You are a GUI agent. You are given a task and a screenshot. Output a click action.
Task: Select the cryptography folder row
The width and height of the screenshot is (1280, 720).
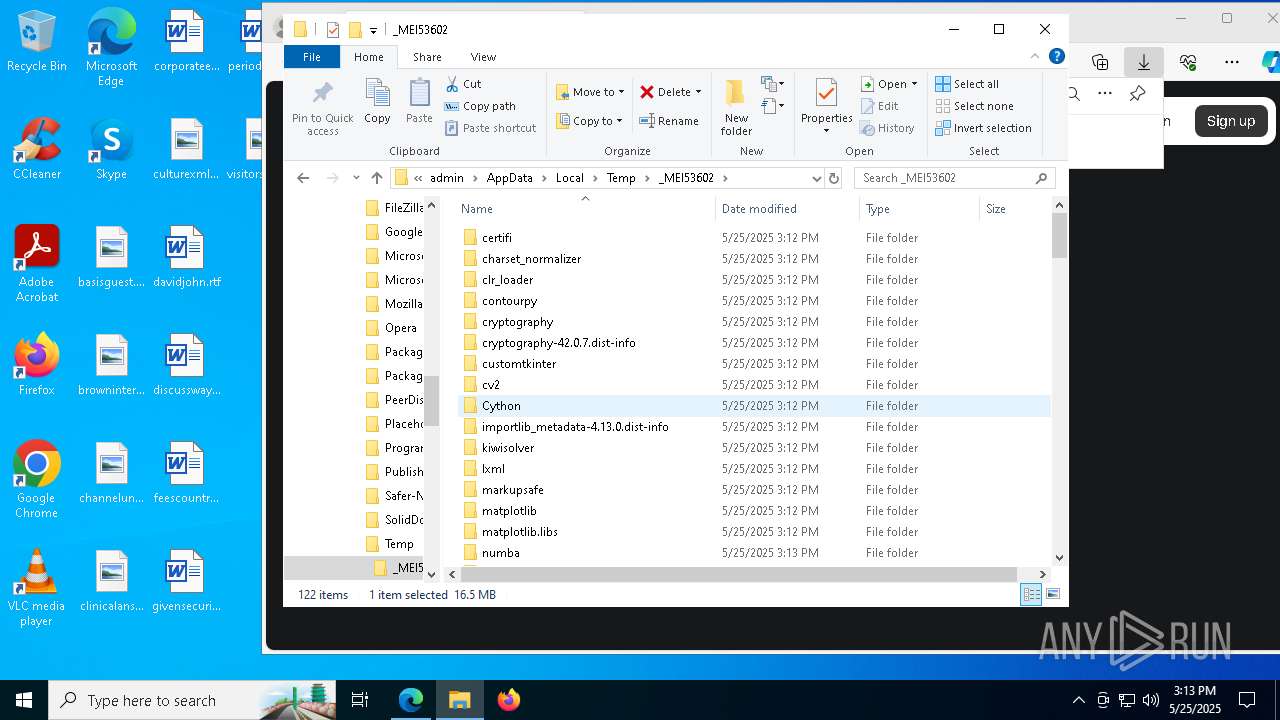754,322
